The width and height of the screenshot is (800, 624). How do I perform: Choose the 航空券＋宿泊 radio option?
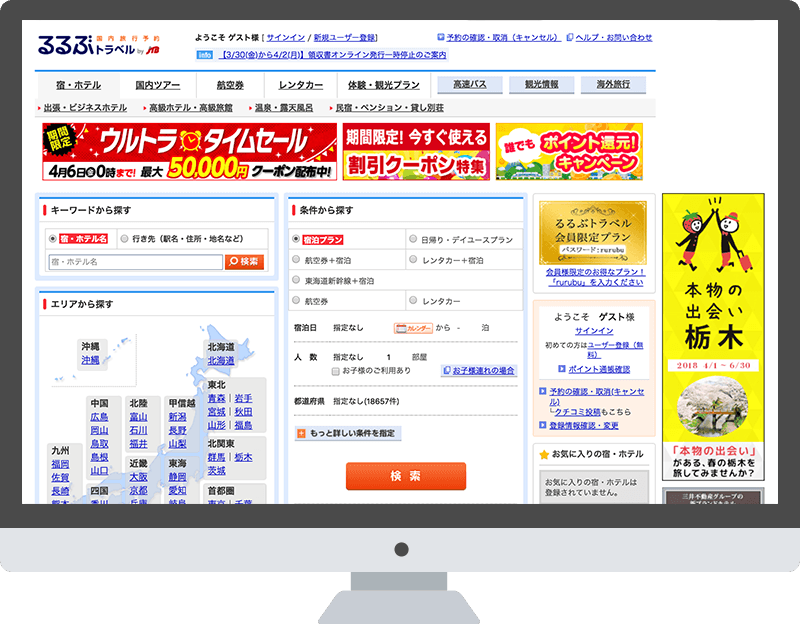click(x=296, y=260)
